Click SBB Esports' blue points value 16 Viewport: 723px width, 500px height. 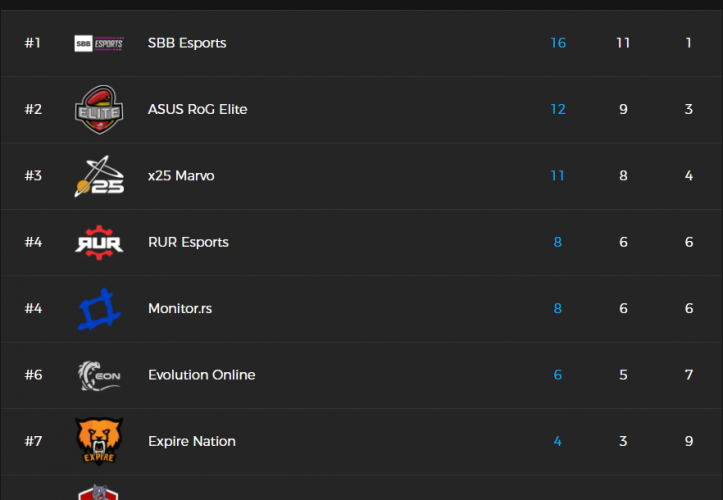pyautogui.click(x=558, y=43)
